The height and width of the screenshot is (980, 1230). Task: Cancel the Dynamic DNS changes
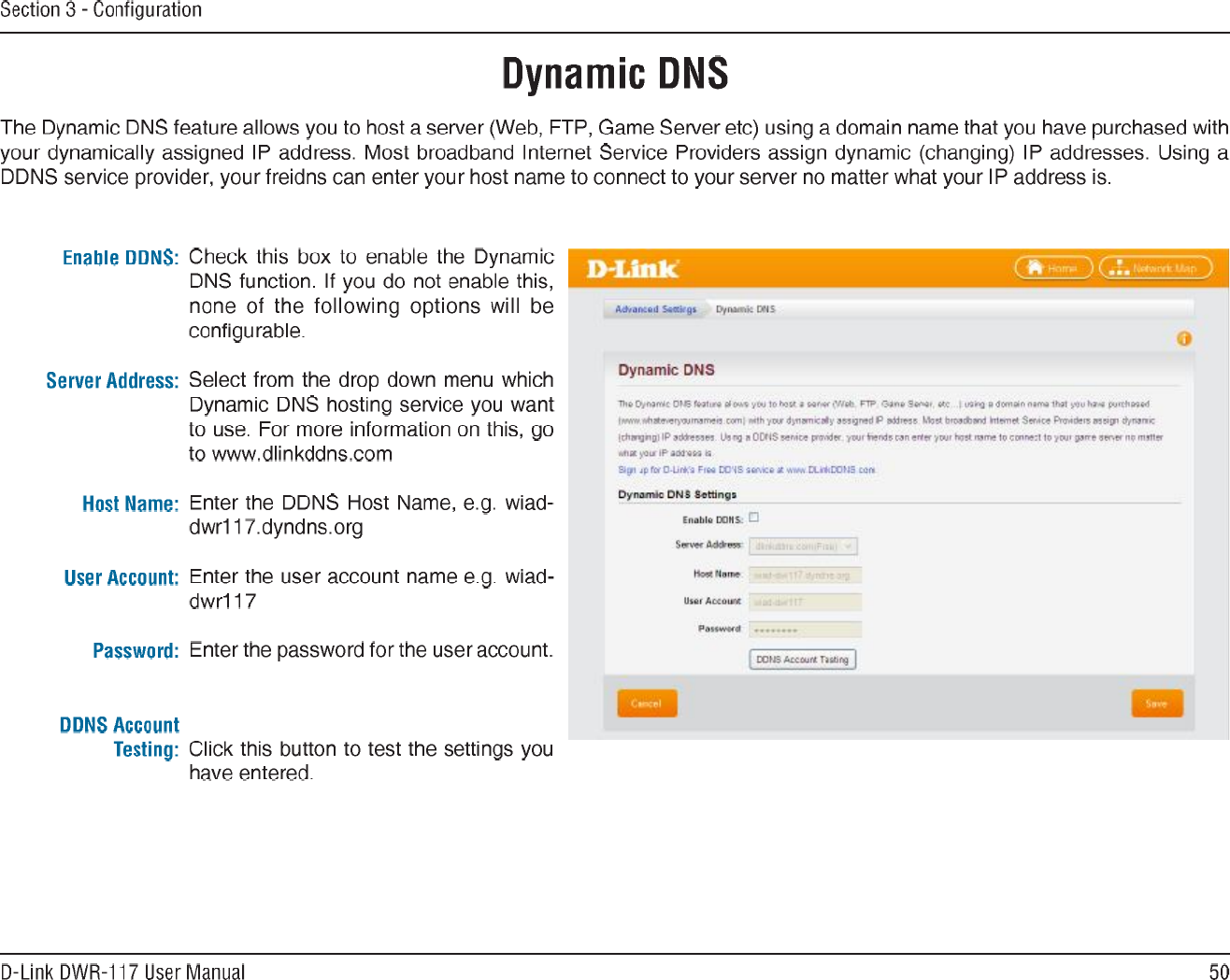click(x=647, y=703)
